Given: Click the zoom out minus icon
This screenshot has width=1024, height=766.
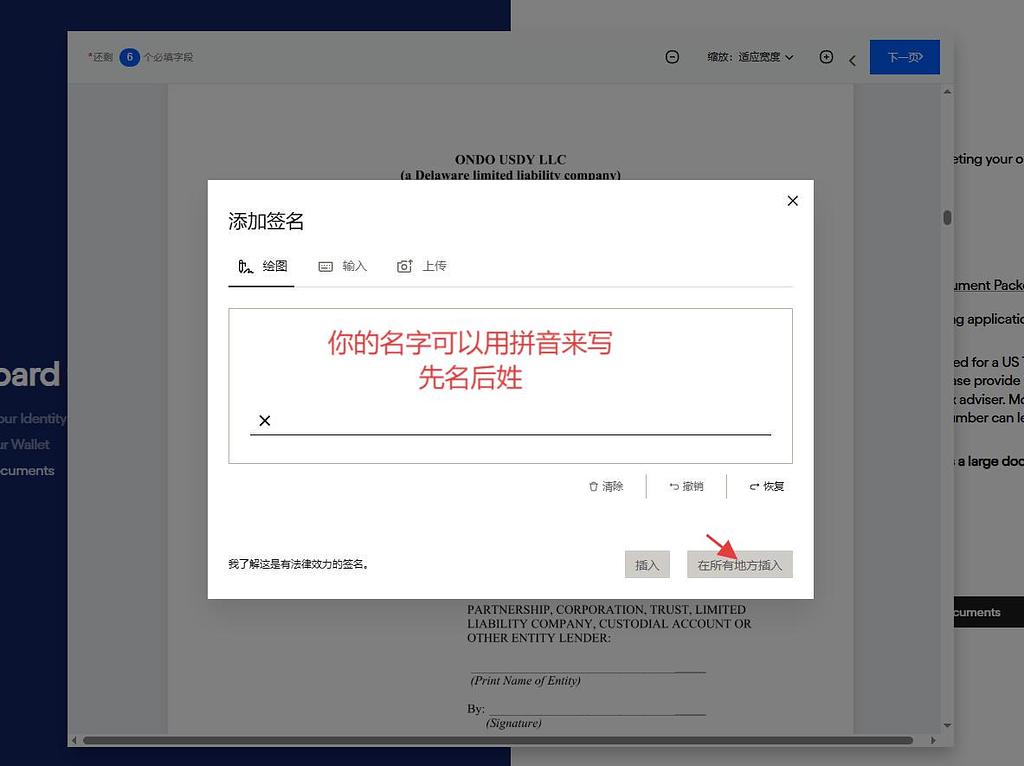Looking at the screenshot, I should coord(672,57).
